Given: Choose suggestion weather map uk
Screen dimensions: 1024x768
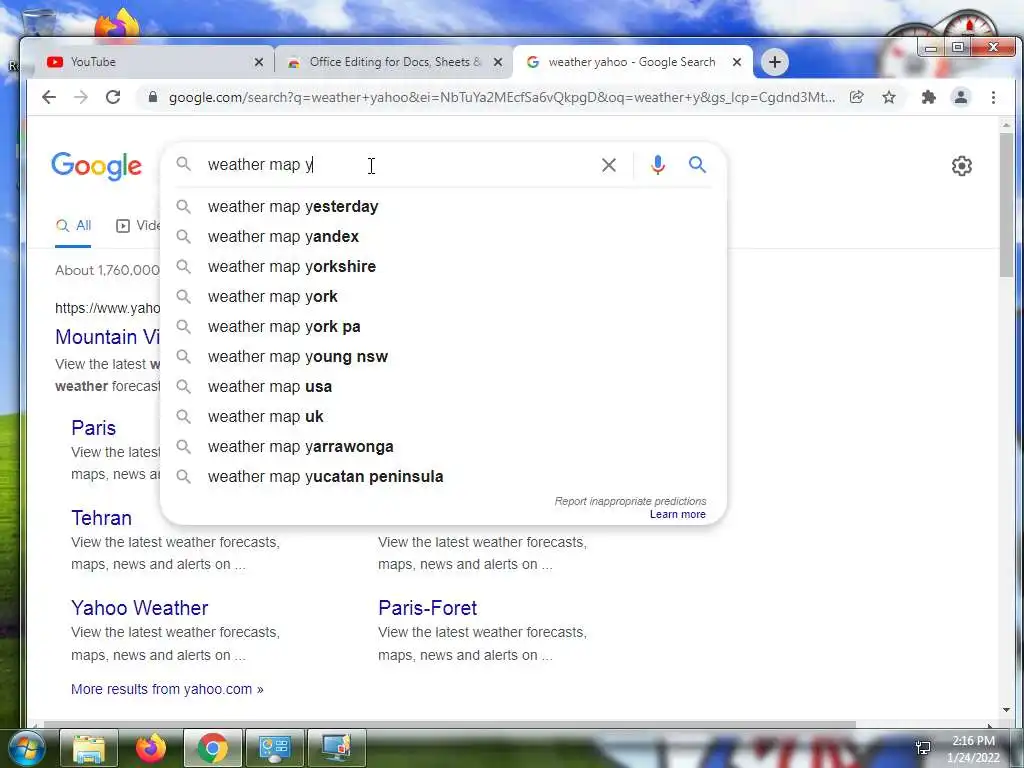Looking at the screenshot, I should click(x=443, y=417).
